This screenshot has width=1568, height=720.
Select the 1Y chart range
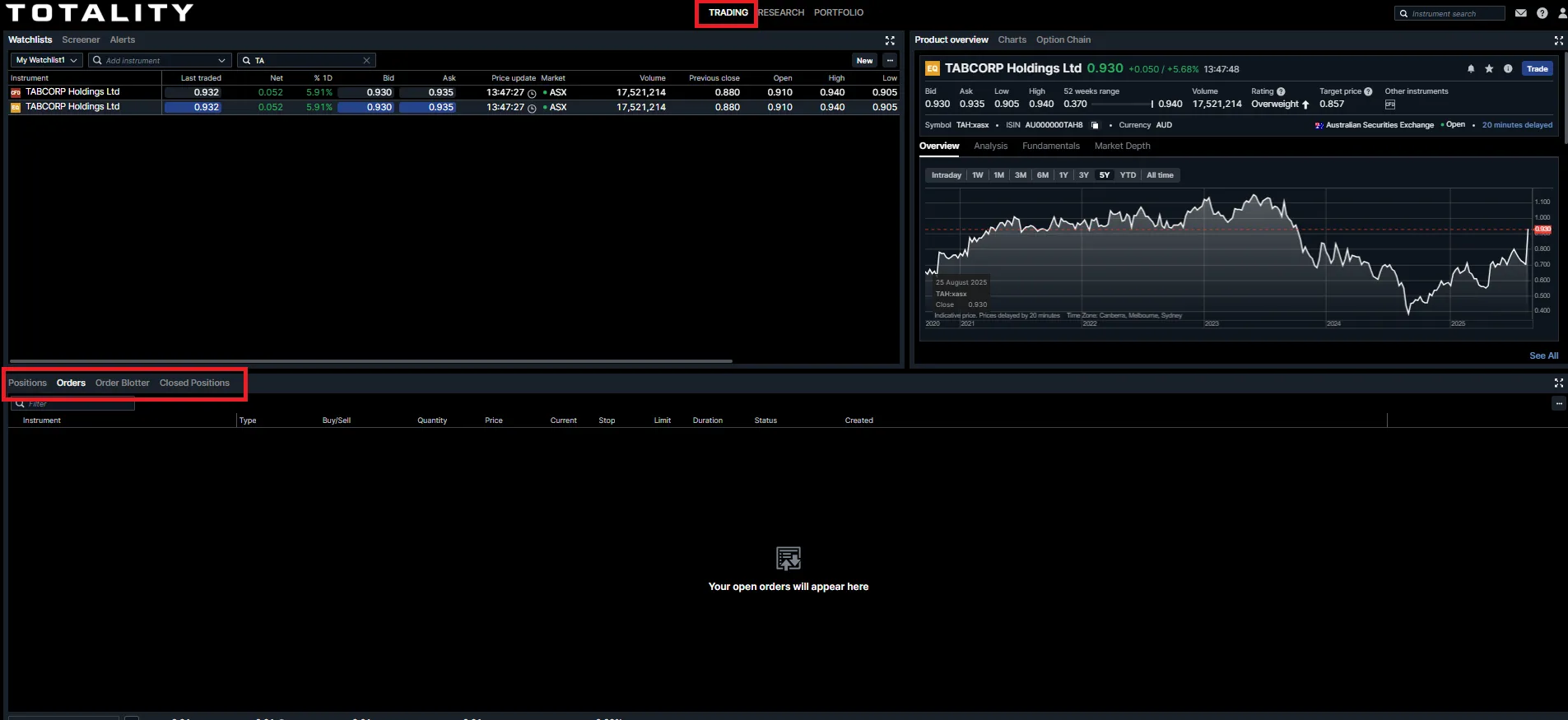click(1063, 175)
